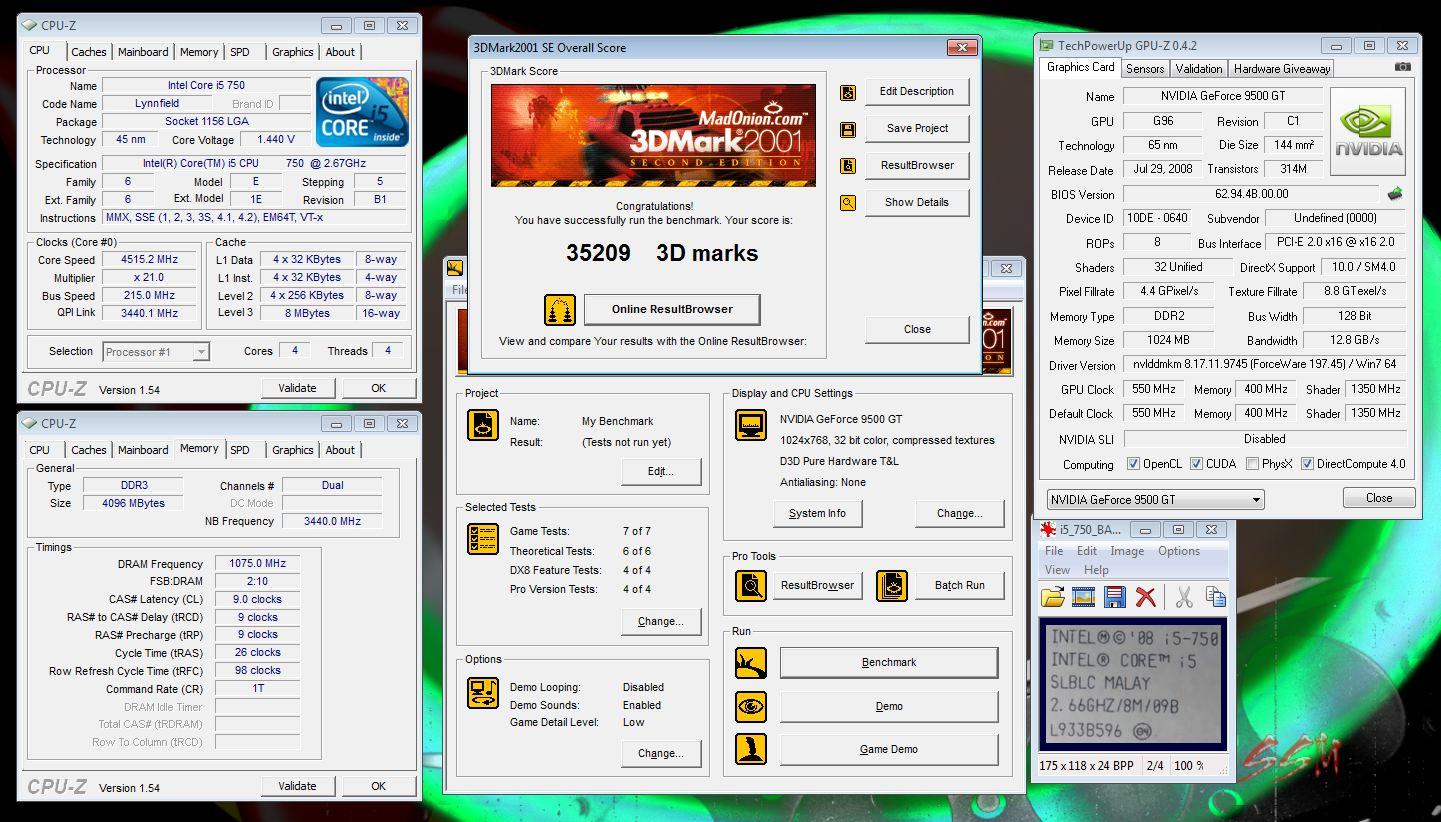
Task: Click the GPU-Z BIOS Version field
Action: pos(1251,194)
